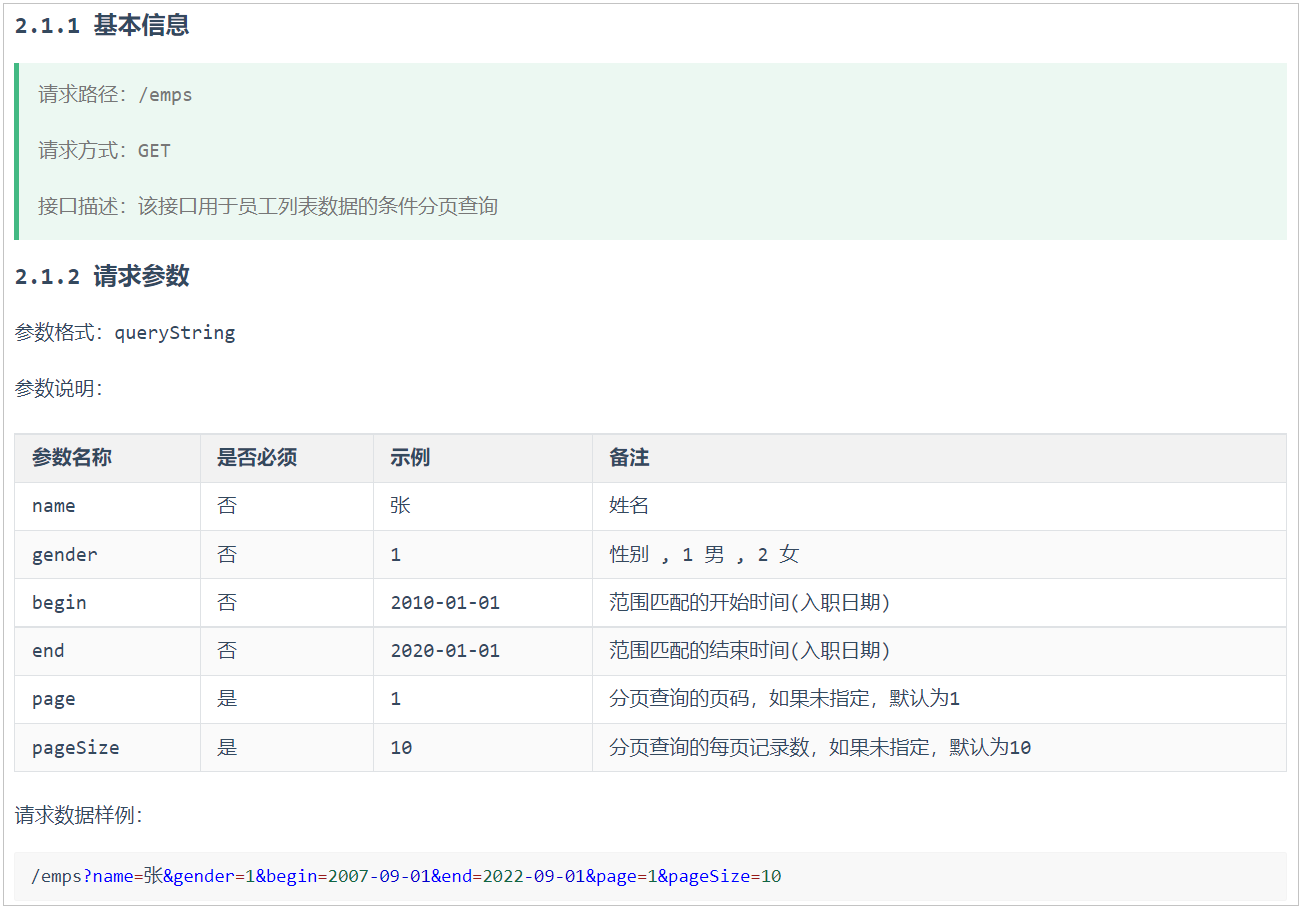Click the '参数名称' table column header
The height and width of the screenshot is (910, 1302).
(71, 458)
